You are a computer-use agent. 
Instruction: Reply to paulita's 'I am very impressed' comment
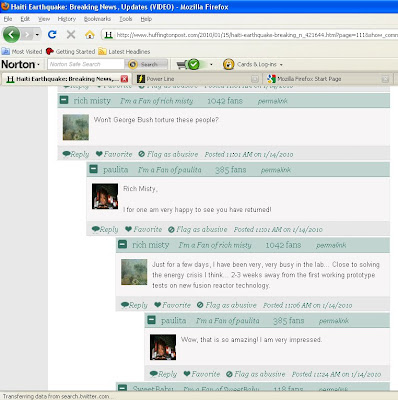tap(163, 374)
